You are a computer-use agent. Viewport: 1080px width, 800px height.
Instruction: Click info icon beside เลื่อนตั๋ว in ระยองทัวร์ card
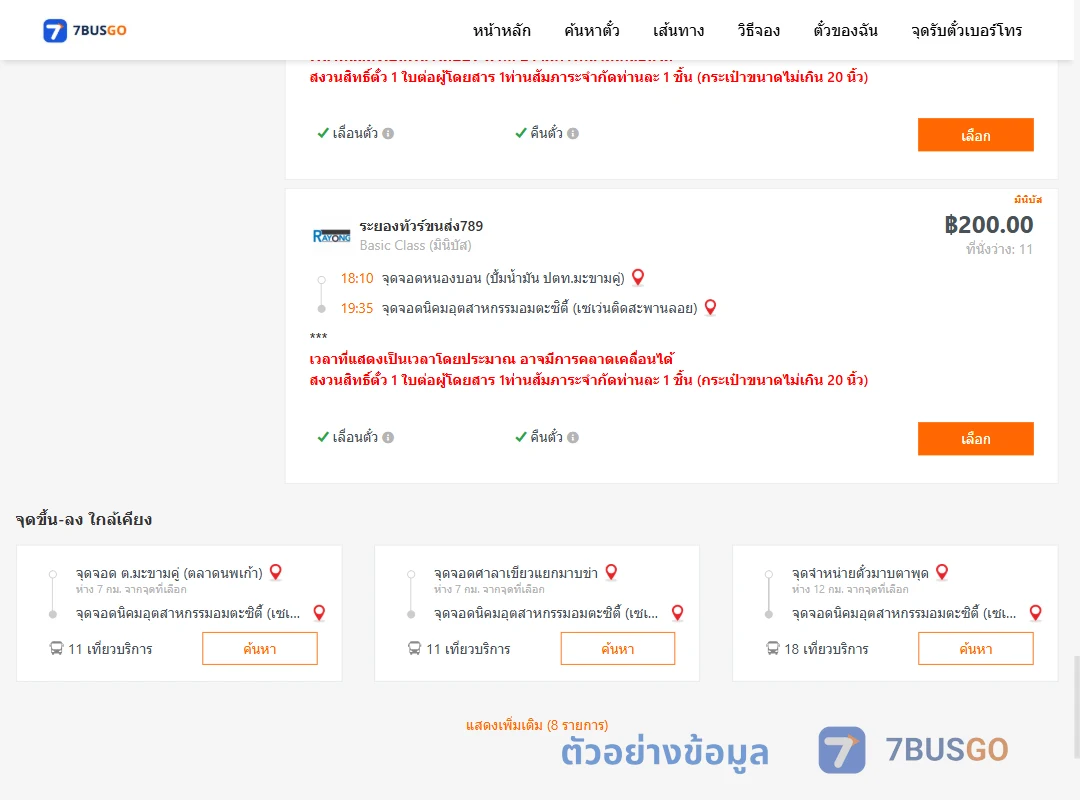(388, 438)
